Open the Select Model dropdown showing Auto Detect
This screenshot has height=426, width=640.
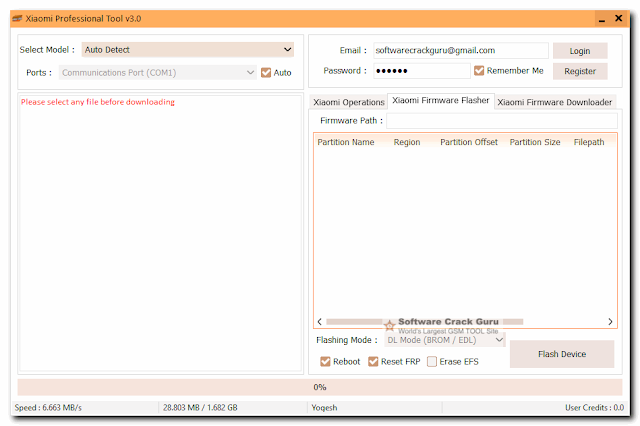pyautogui.click(x=188, y=50)
